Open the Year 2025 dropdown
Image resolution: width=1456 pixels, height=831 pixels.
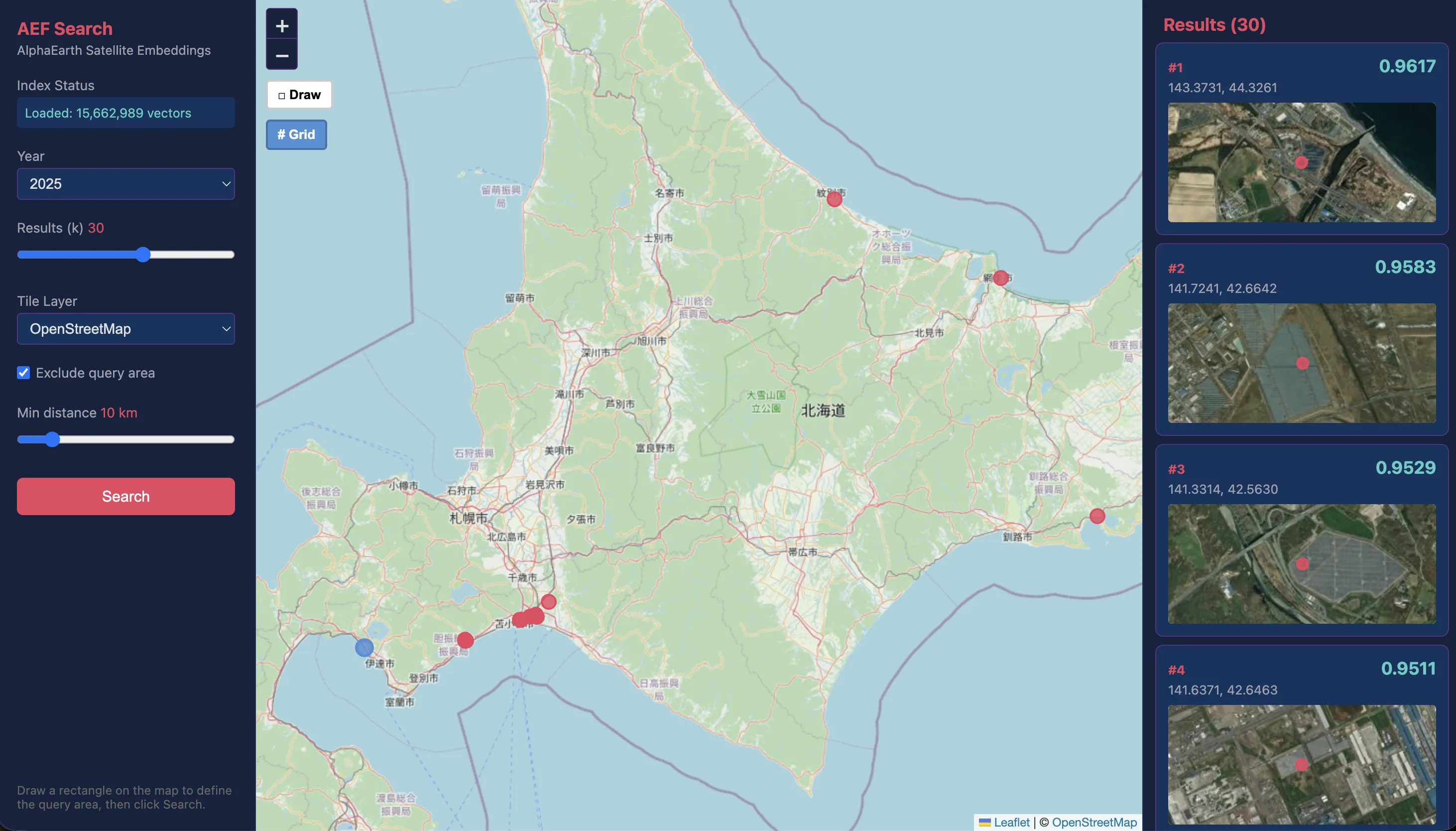pyautogui.click(x=125, y=184)
